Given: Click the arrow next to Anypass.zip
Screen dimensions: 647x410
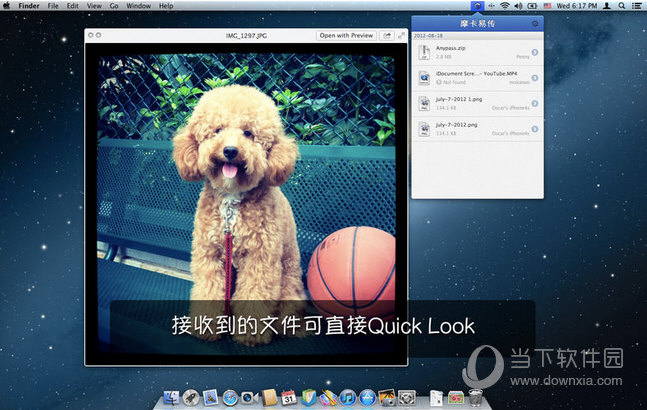Looking at the screenshot, I should point(535,52).
